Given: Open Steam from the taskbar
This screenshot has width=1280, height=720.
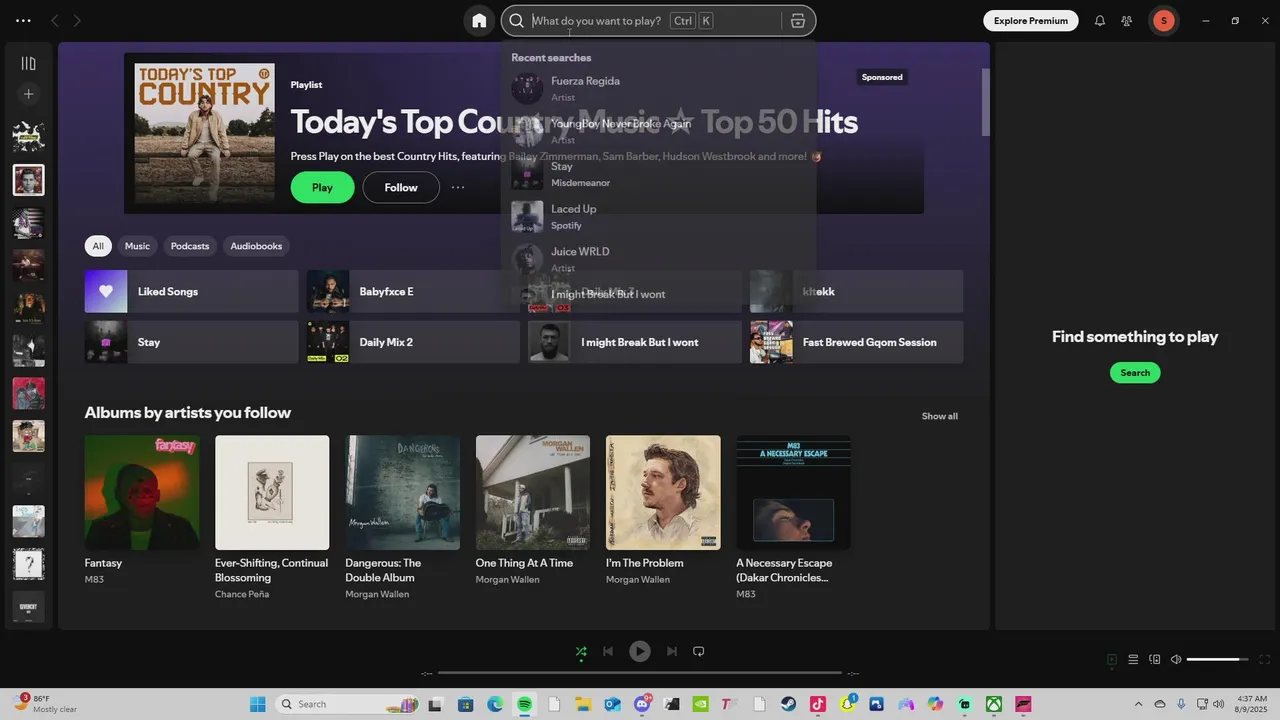Looking at the screenshot, I should point(789,704).
